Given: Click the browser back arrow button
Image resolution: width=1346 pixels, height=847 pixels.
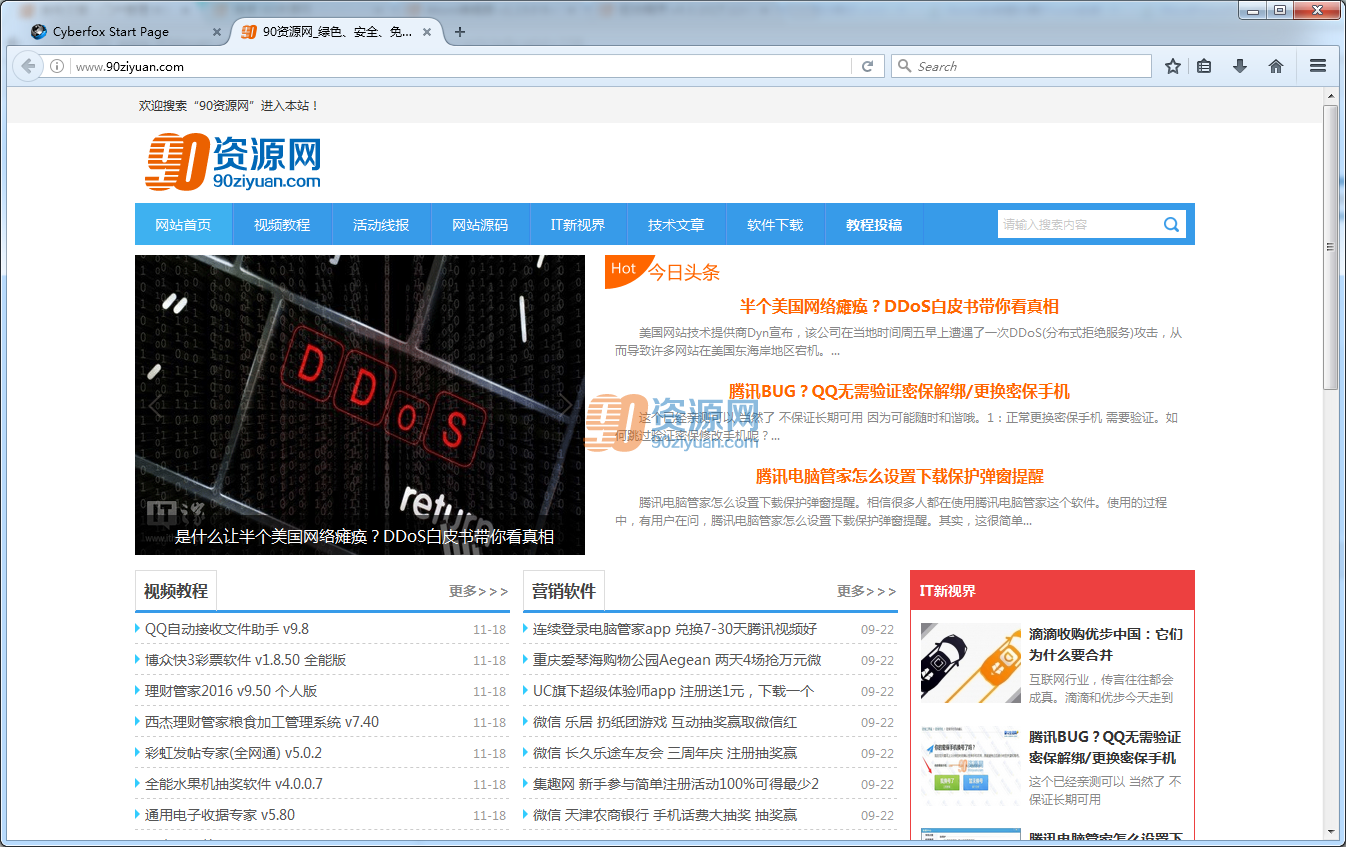Looking at the screenshot, I should (28, 66).
